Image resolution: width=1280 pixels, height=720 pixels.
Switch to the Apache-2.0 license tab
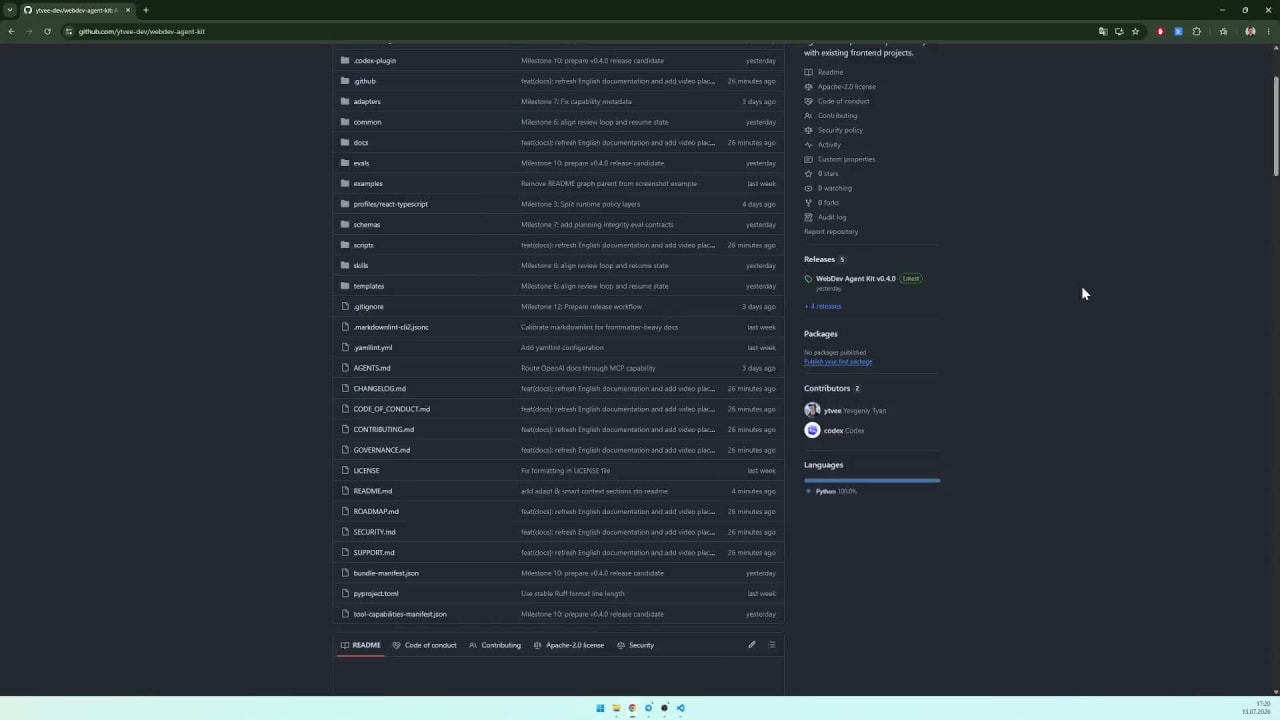(569, 645)
